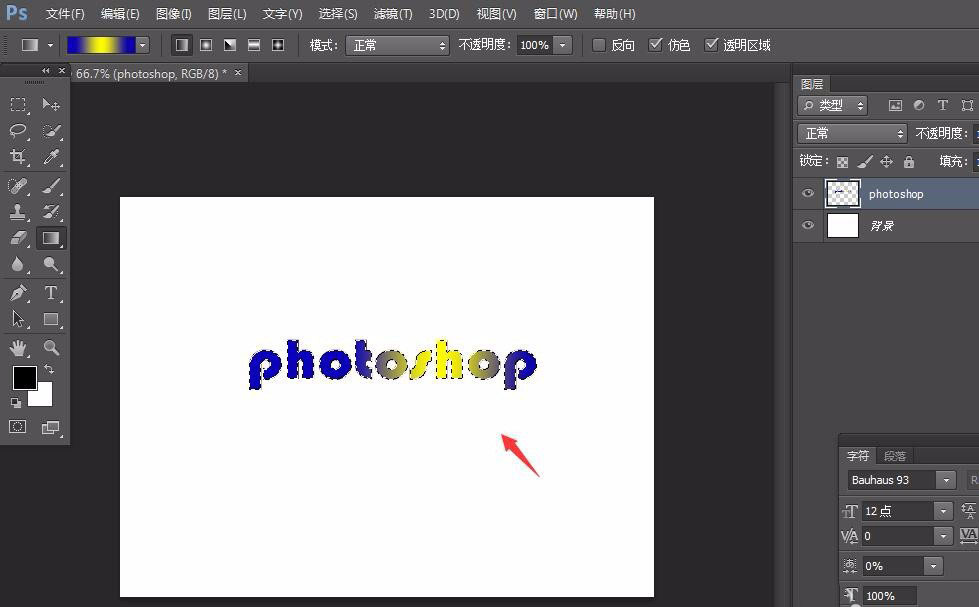Select the Spot Healing Brush tool

tap(18, 185)
